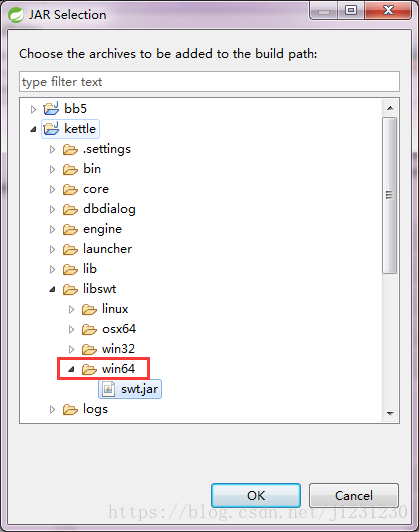Select the libswt label
Screen dimensions: 419x532
[x=99, y=289]
